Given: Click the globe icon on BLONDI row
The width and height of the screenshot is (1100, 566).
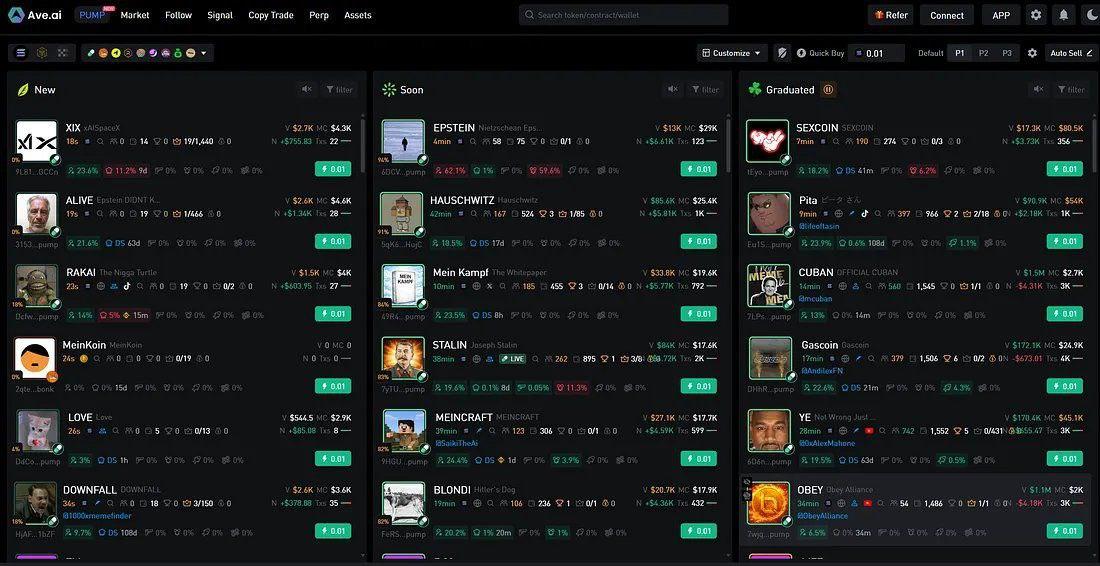Looking at the screenshot, I should 477,504.
